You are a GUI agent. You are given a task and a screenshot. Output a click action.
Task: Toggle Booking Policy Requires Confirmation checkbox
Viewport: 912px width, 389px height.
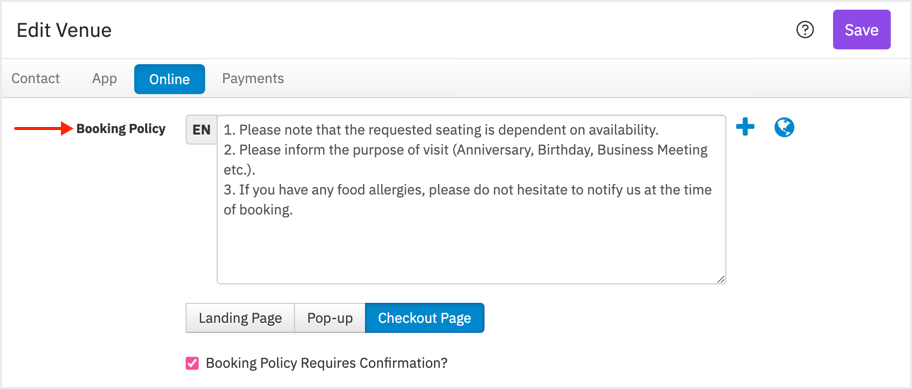click(x=191, y=363)
